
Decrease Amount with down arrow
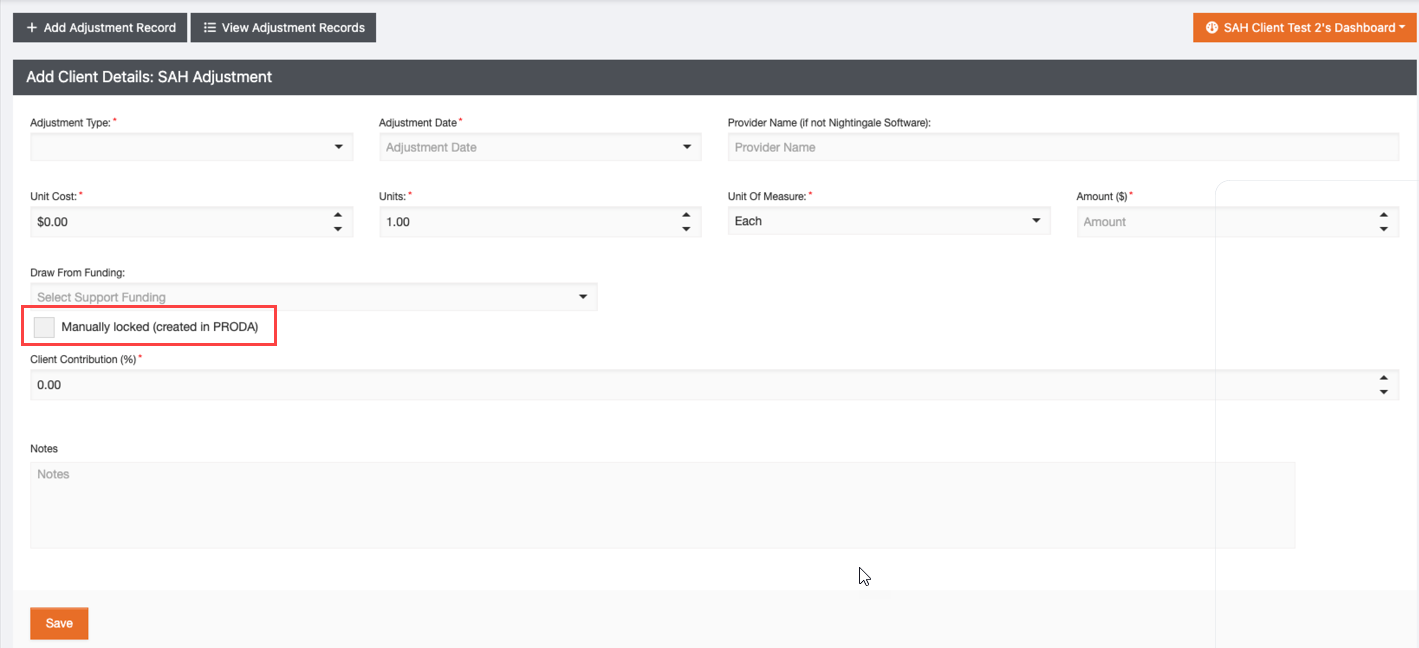1383,229
